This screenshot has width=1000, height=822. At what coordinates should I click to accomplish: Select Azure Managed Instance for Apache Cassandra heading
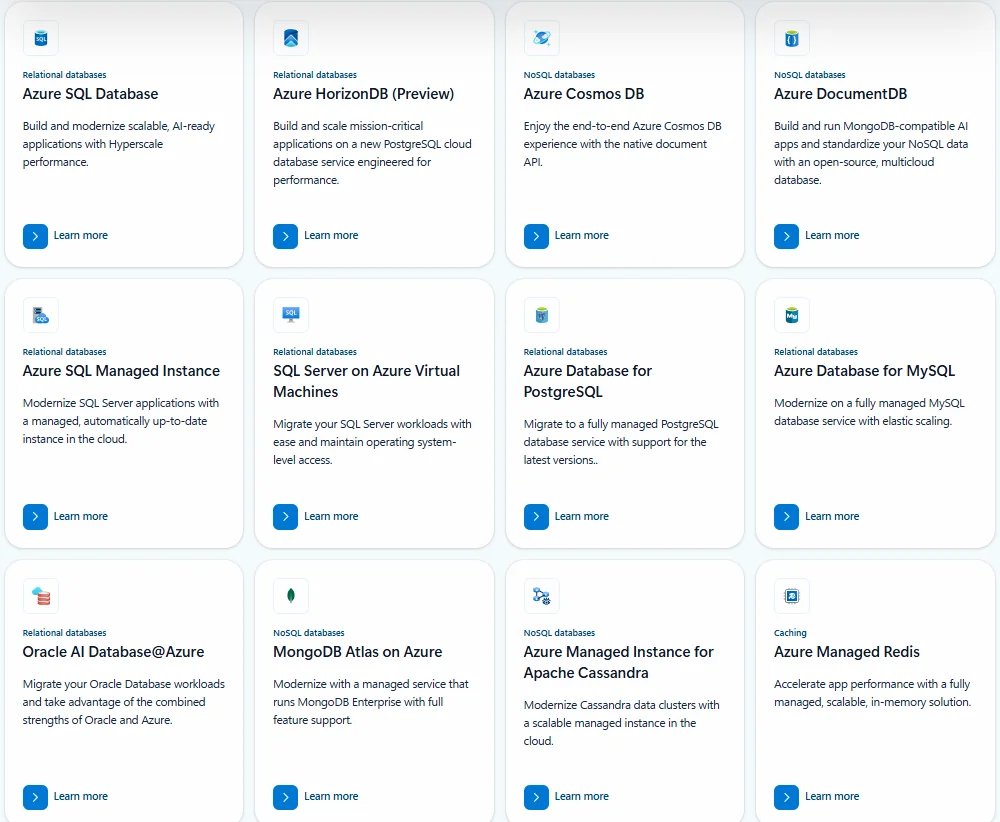pyautogui.click(x=619, y=662)
